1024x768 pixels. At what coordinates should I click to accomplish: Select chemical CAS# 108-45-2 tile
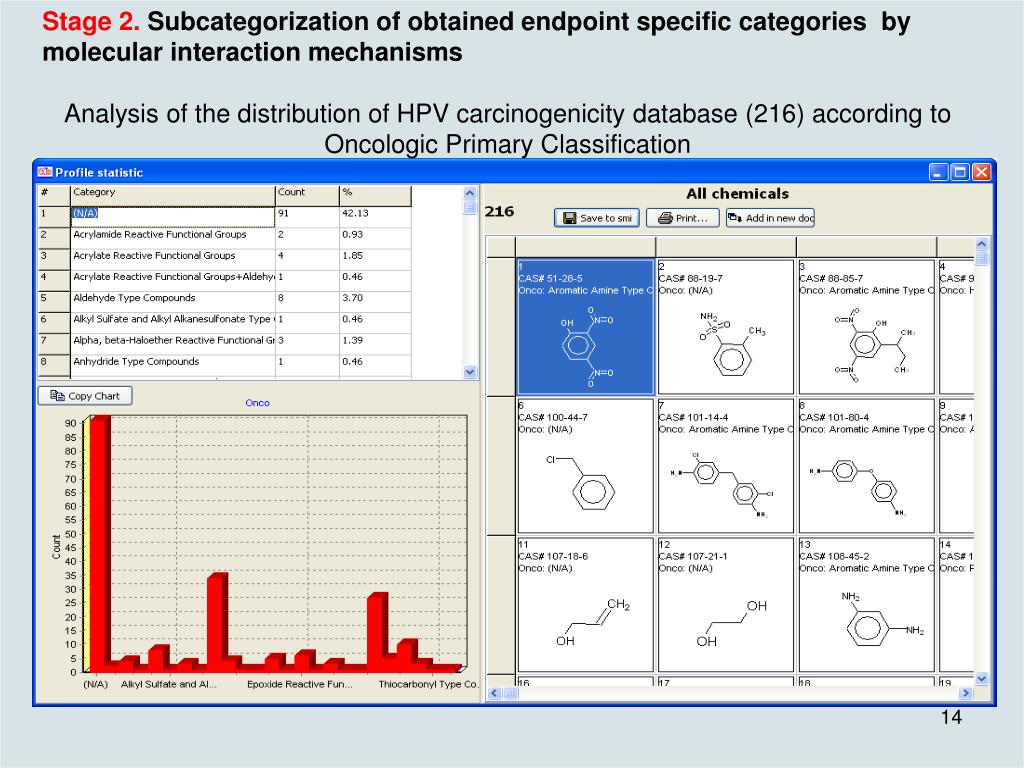tap(867, 605)
